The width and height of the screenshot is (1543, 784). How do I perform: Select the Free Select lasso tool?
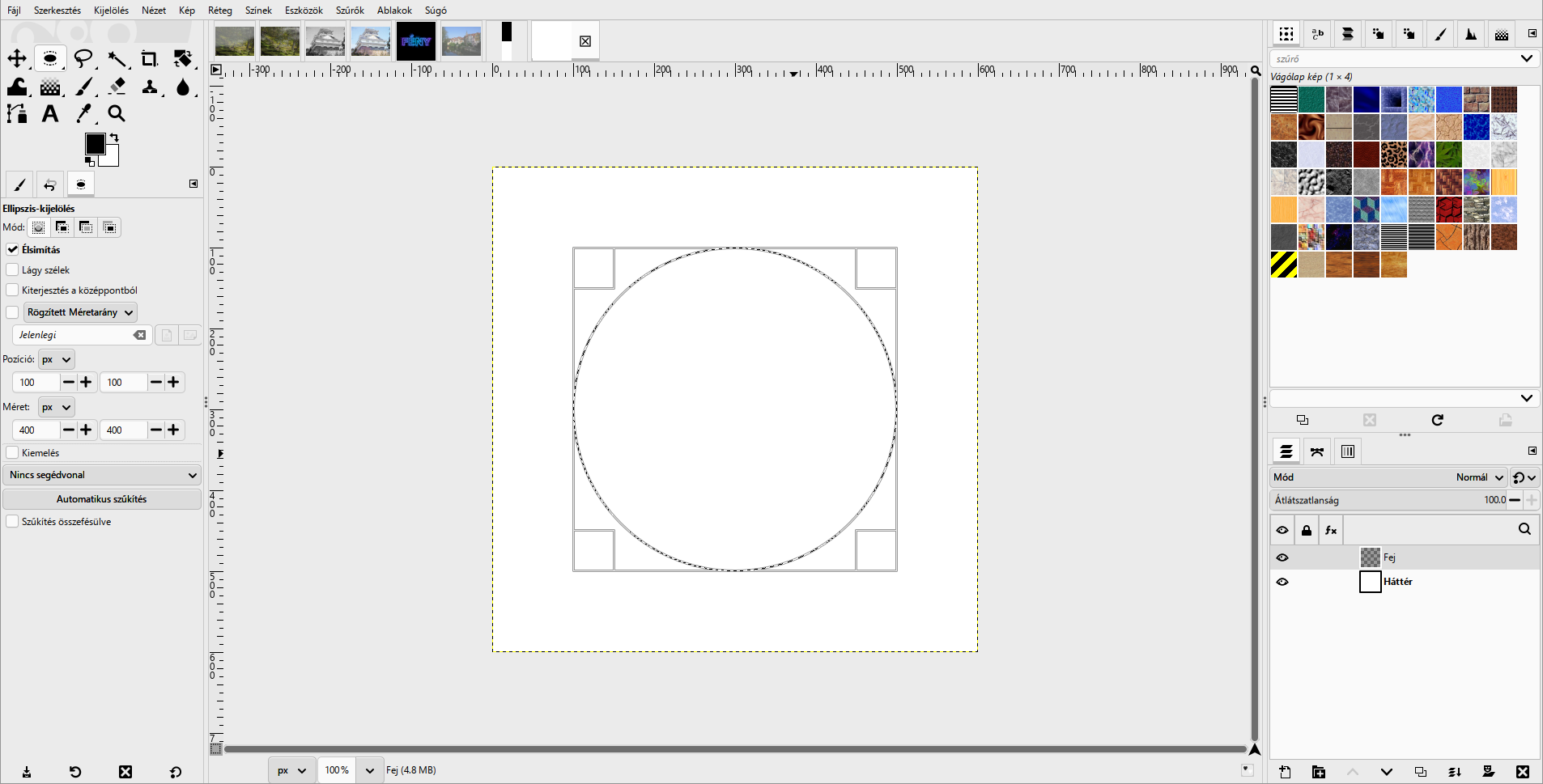pos(83,58)
